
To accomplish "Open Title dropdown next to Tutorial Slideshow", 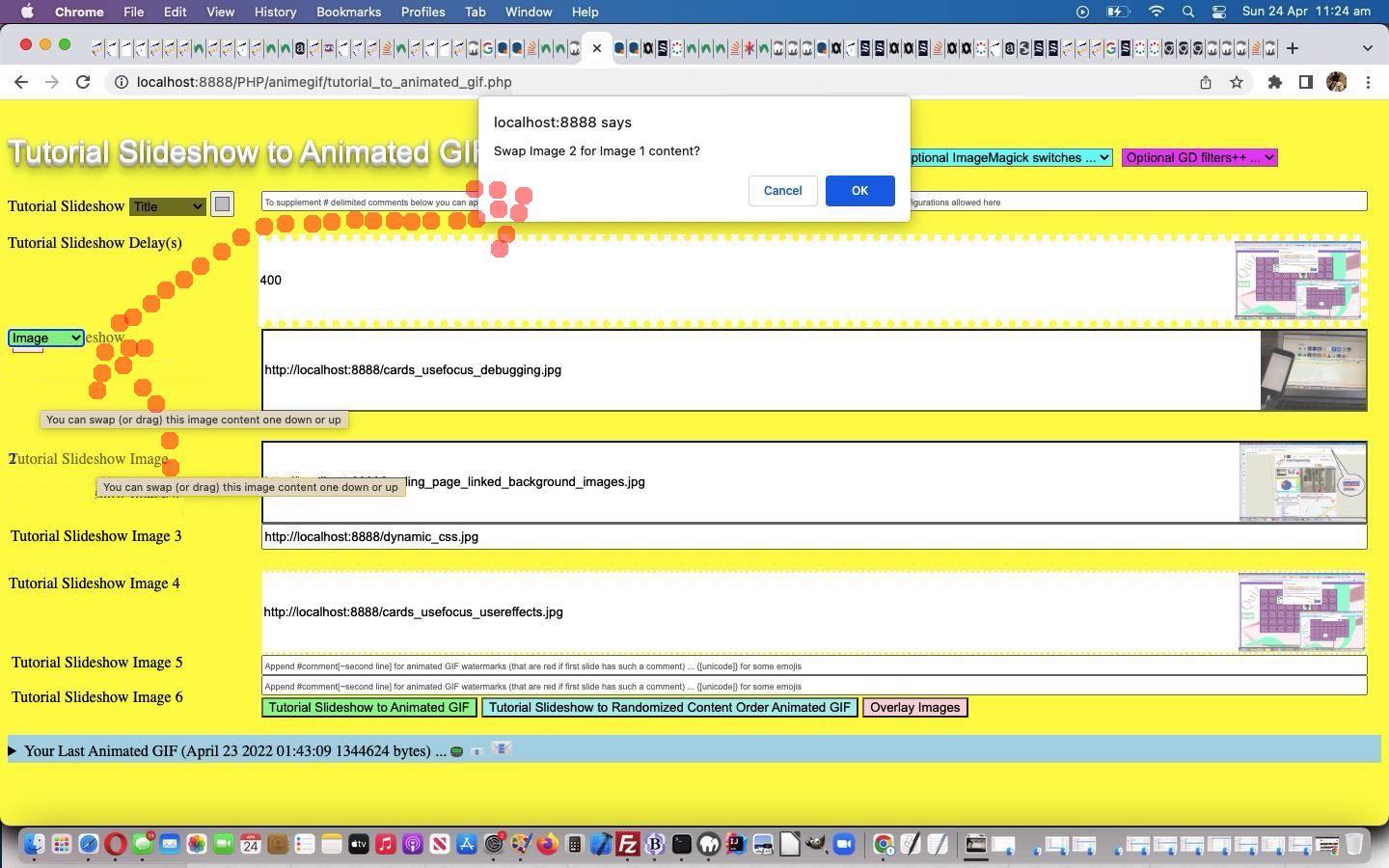I will pos(168,206).
